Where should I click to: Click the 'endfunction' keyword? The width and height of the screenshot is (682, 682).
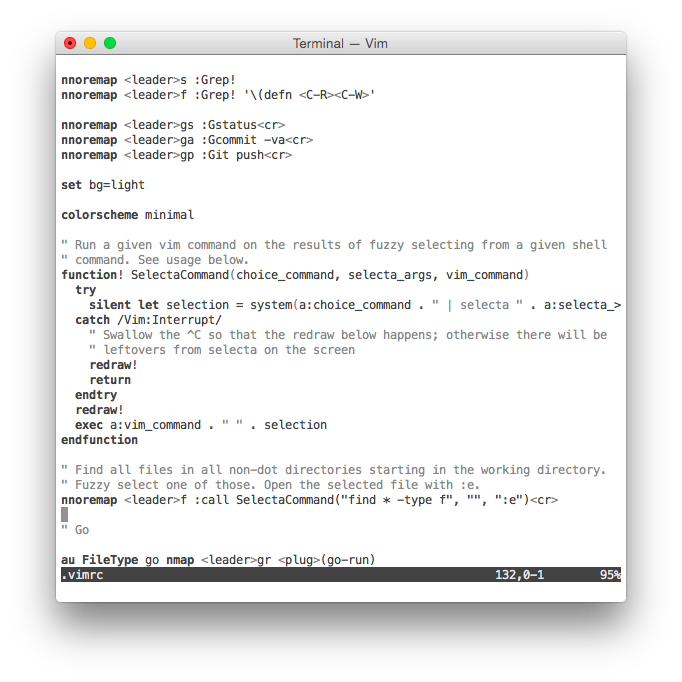[x=100, y=440]
